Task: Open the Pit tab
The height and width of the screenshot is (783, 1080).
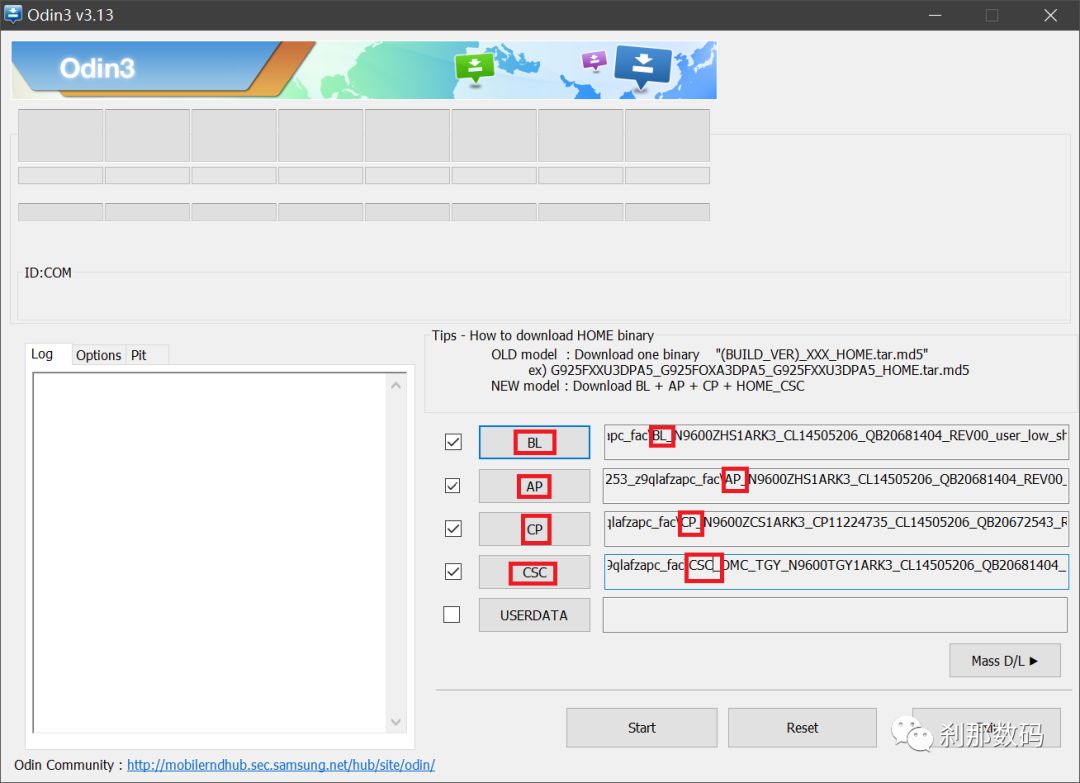Action: (139, 355)
